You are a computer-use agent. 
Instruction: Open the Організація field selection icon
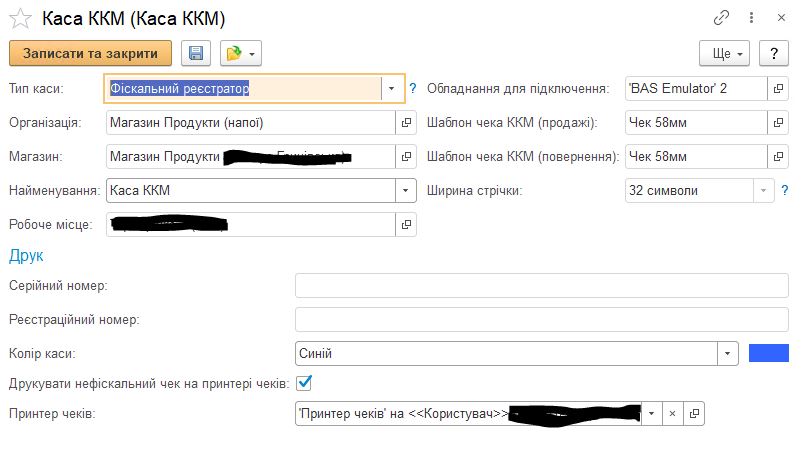[407, 122]
